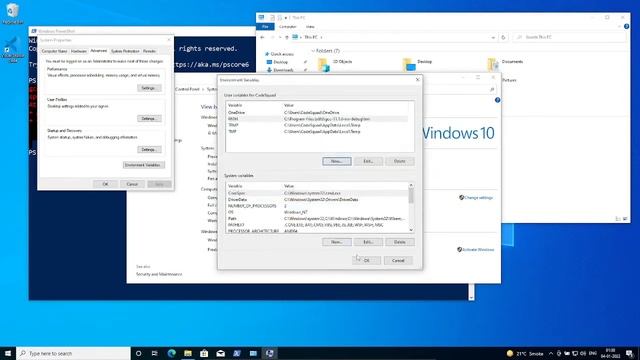
Task: Click Edit under system variables
Action: (x=368, y=242)
